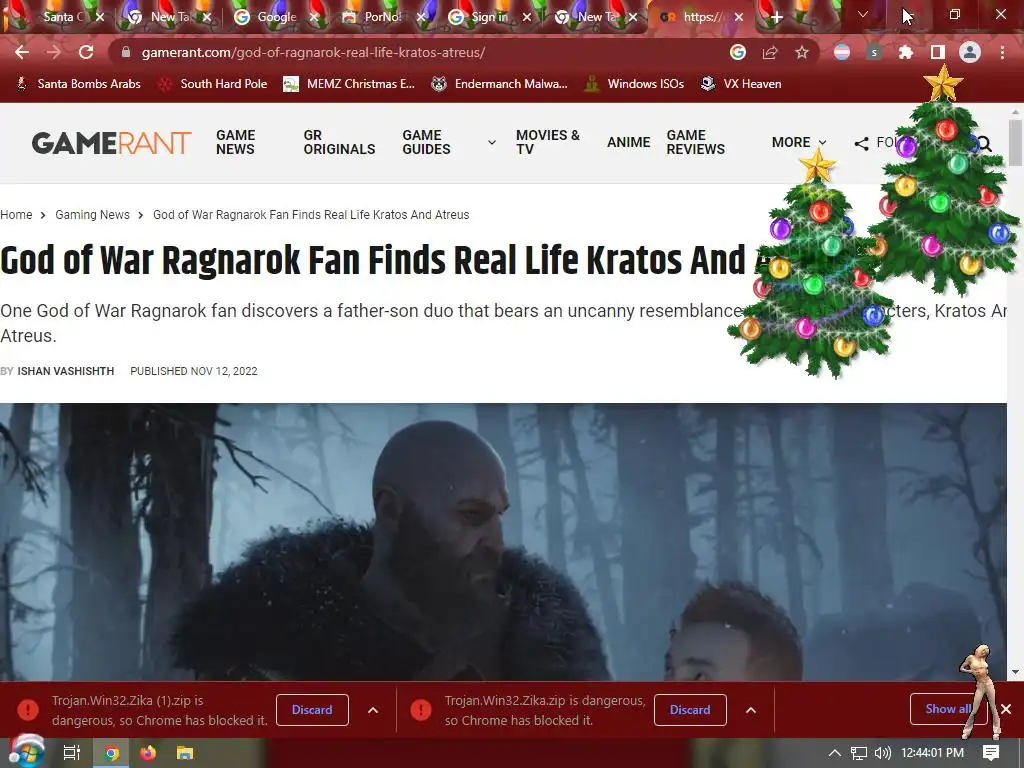Open the volume control in the system tray
The width and height of the screenshot is (1024, 768).
882,753
